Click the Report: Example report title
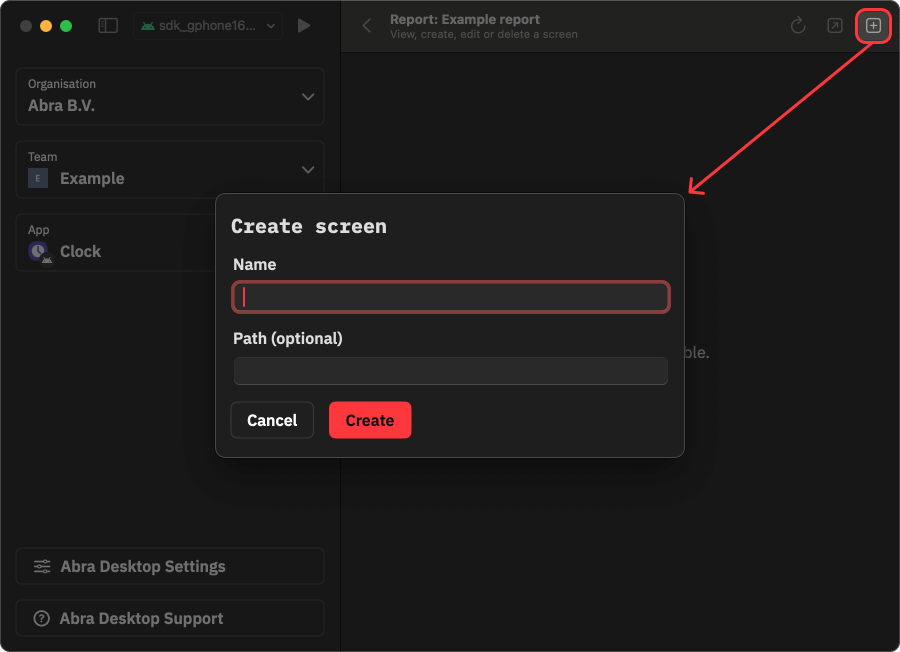The image size is (900, 652). [464, 20]
